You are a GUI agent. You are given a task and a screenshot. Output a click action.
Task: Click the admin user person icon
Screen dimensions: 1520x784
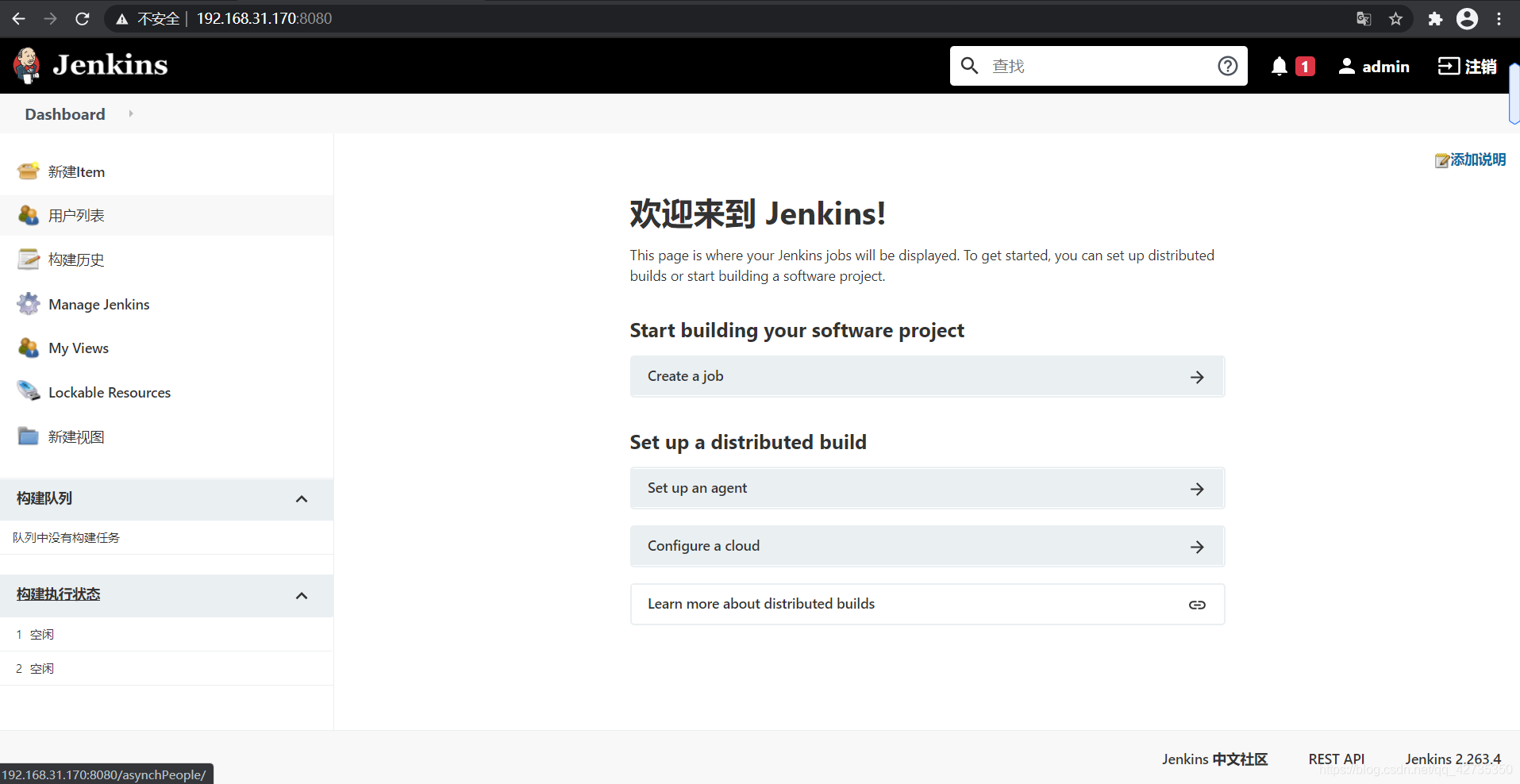tap(1346, 67)
